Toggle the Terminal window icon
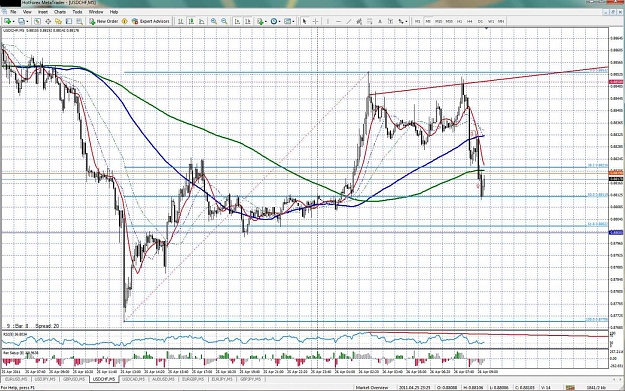625x391 pixels. 69,21
